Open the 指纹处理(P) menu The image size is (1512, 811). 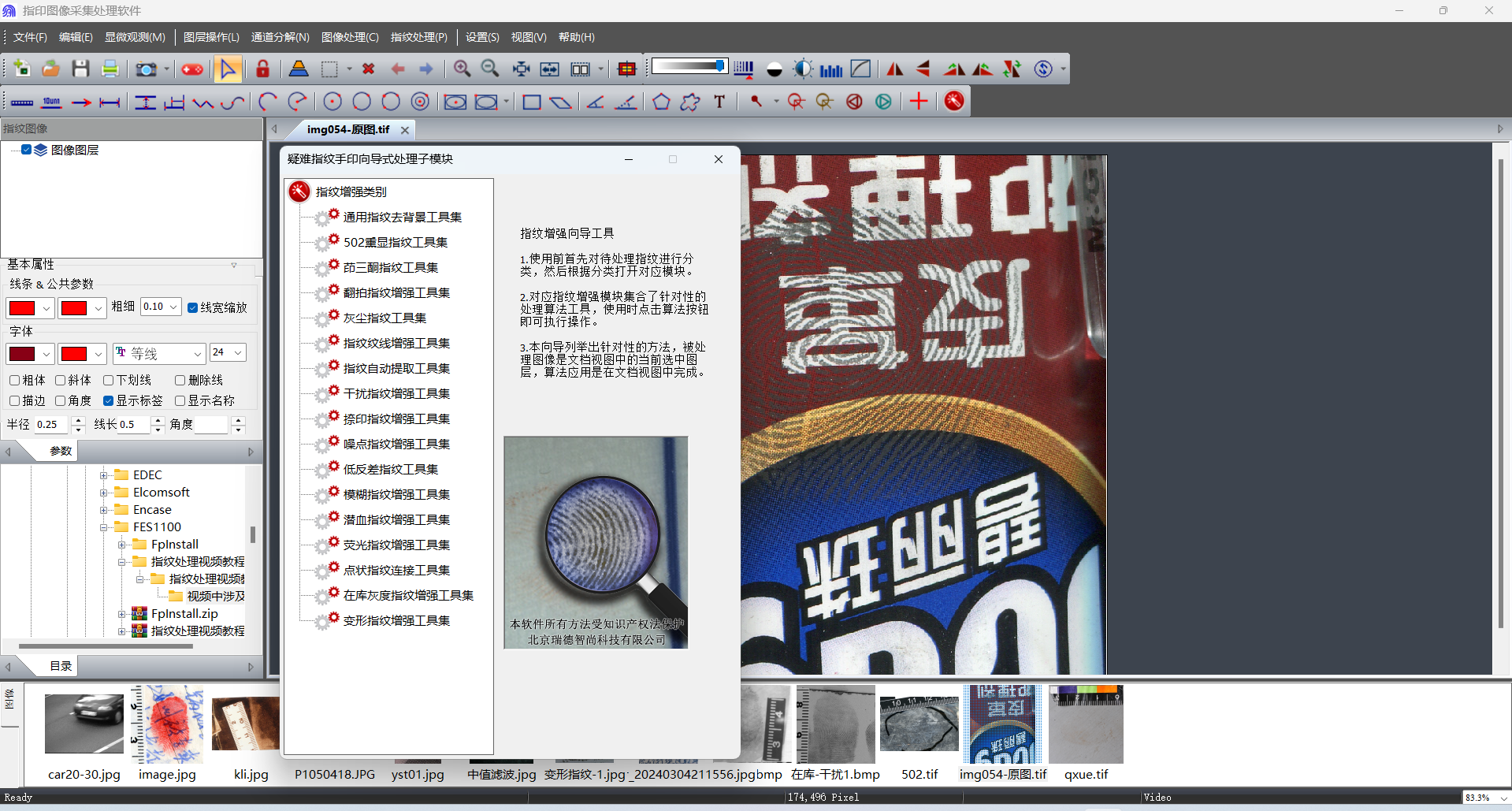418,37
